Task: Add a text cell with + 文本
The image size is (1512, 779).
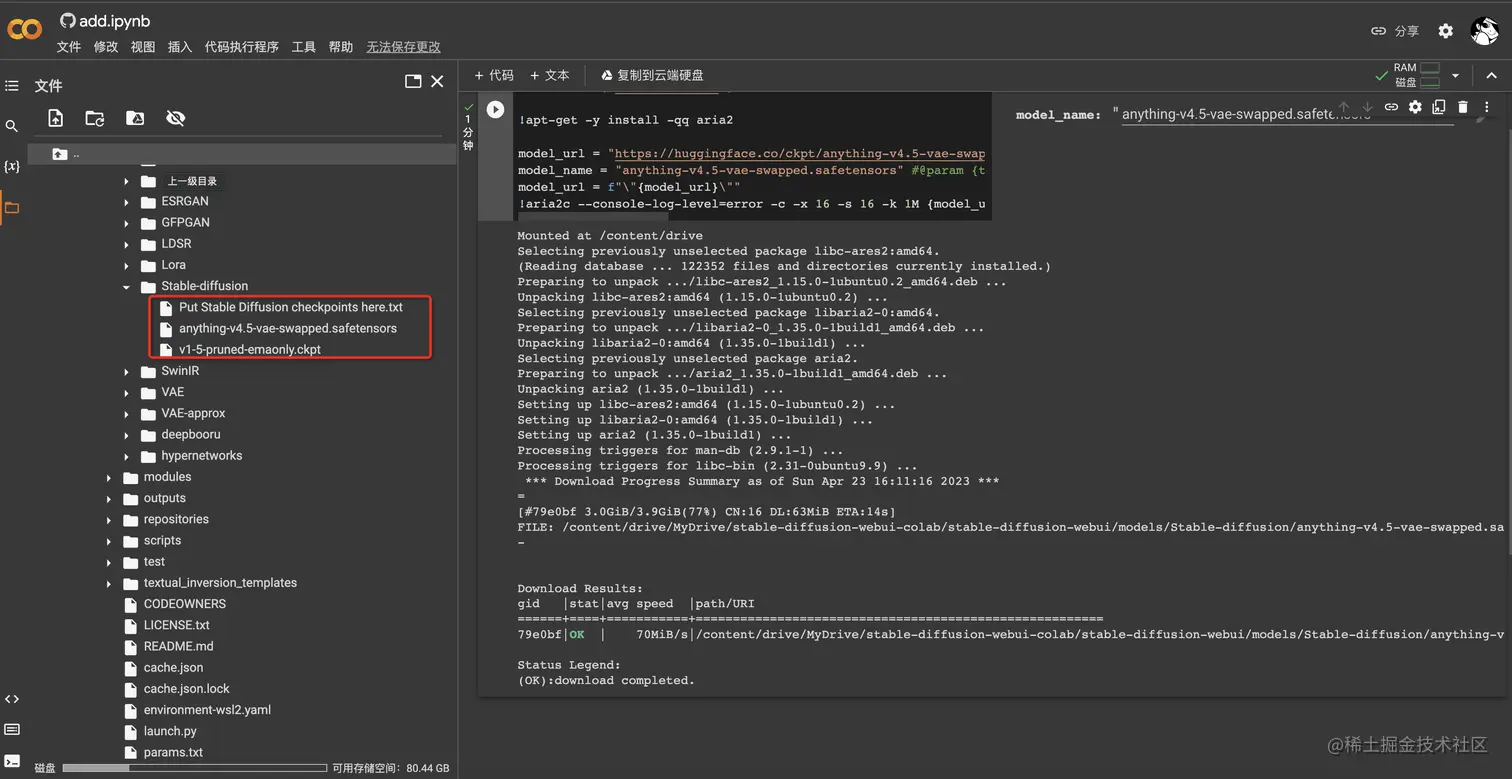Action: (x=550, y=75)
